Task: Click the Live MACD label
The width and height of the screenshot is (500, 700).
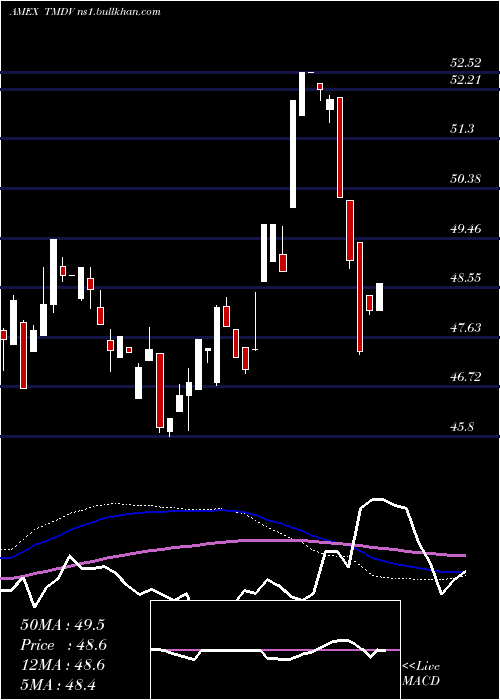Action: coord(421,673)
